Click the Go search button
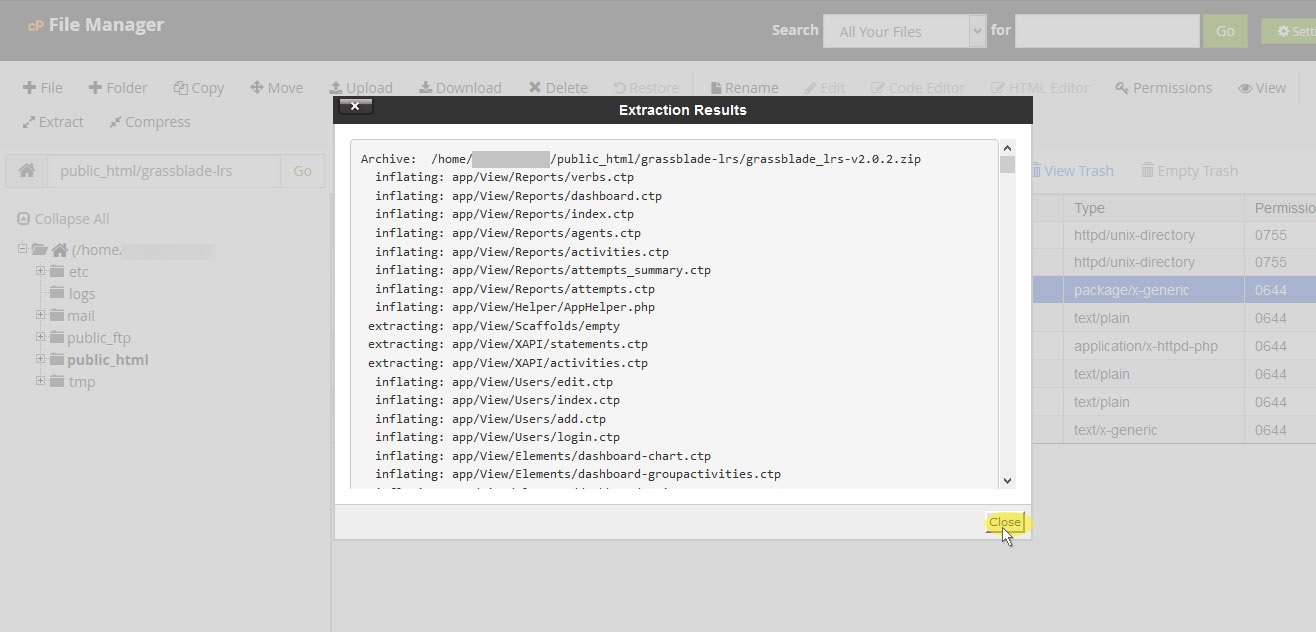Image resolution: width=1316 pixels, height=632 pixels. 1225,31
